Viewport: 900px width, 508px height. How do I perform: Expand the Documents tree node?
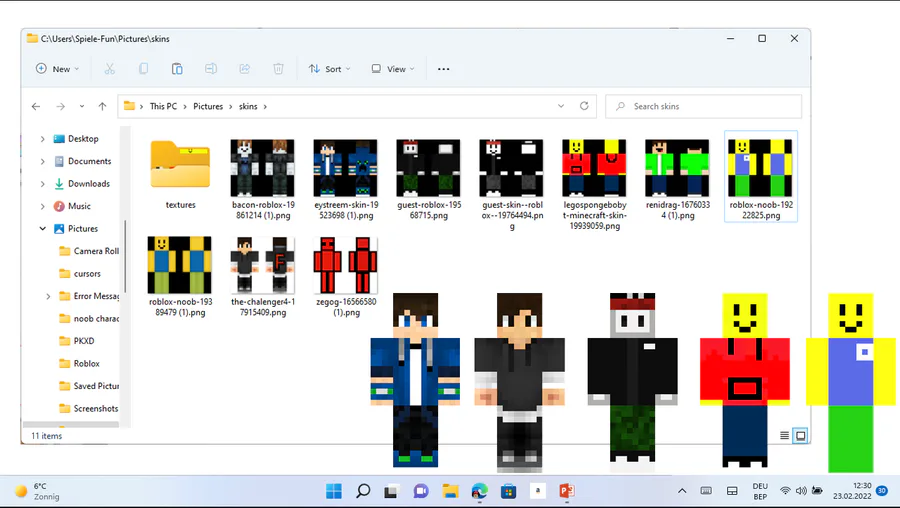point(42,161)
